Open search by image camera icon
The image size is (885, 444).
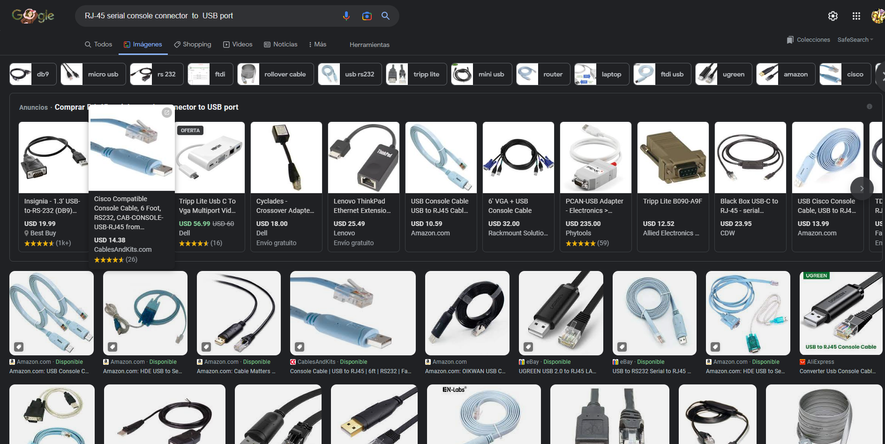(x=367, y=16)
